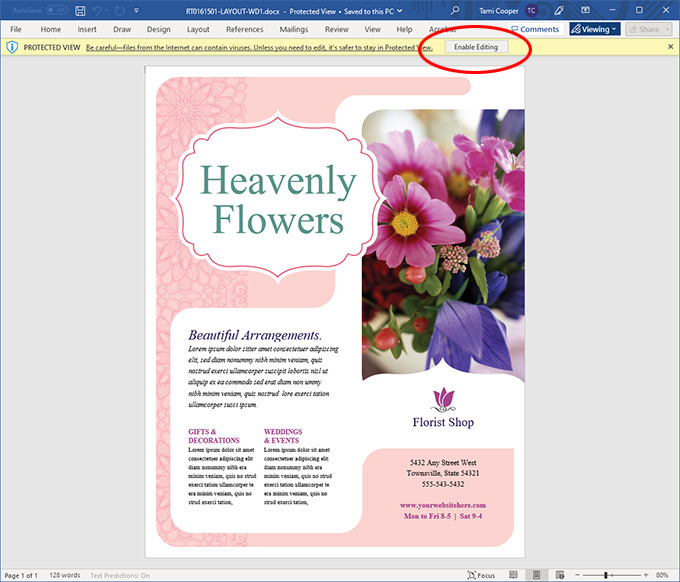Open the Review tab

click(337, 29)
